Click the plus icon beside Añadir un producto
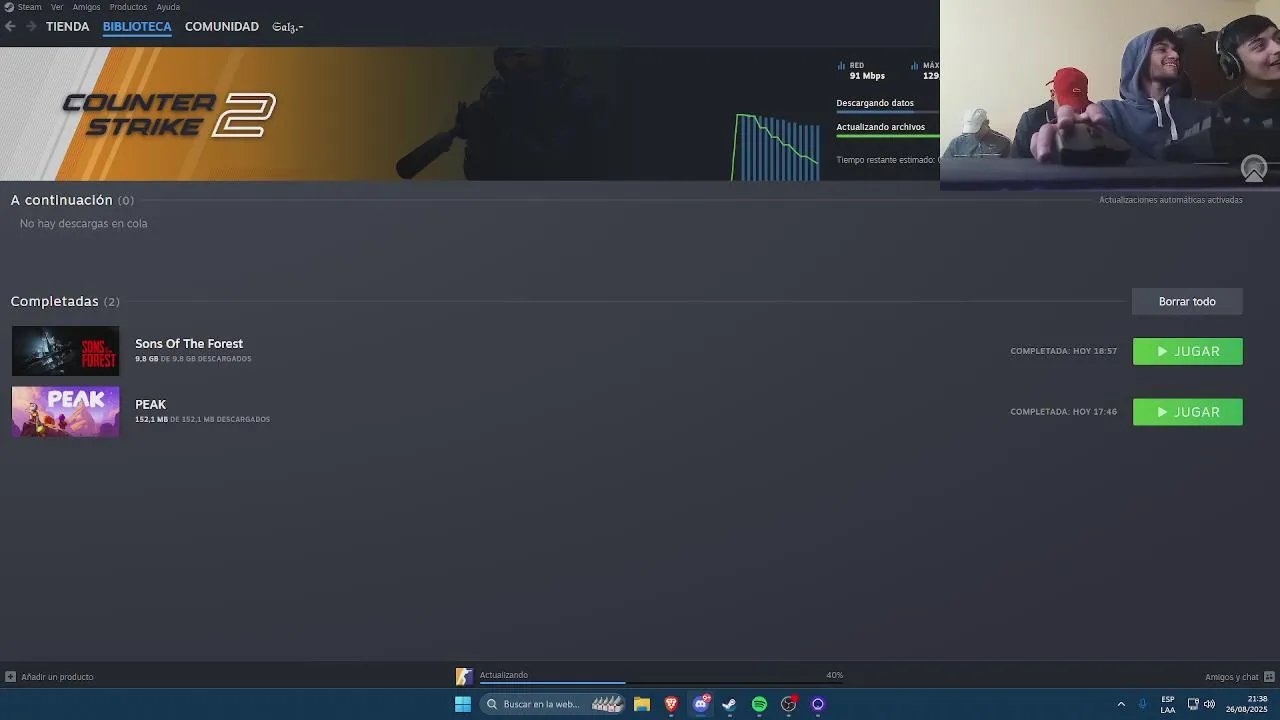This screenshot has height=720, width=1280. 10,676
